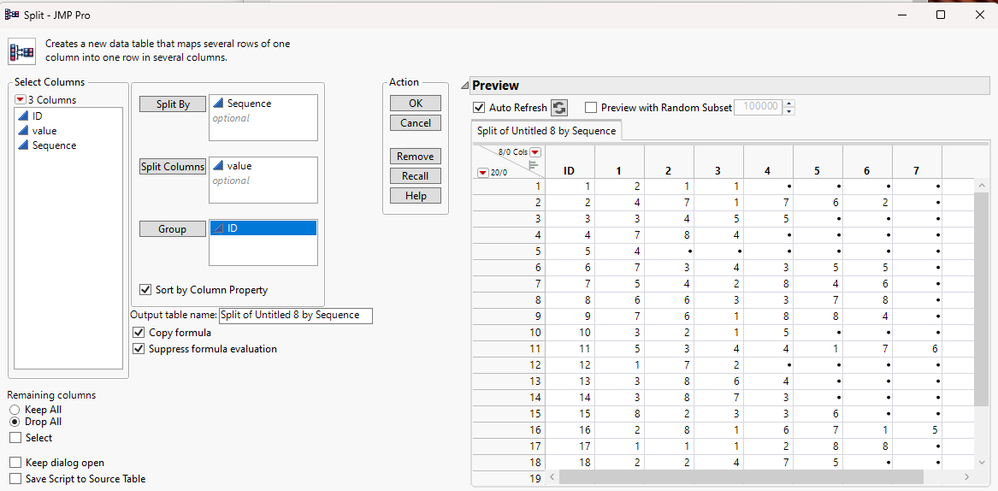
Task: Click the Group button
Action: click(173, 229)
